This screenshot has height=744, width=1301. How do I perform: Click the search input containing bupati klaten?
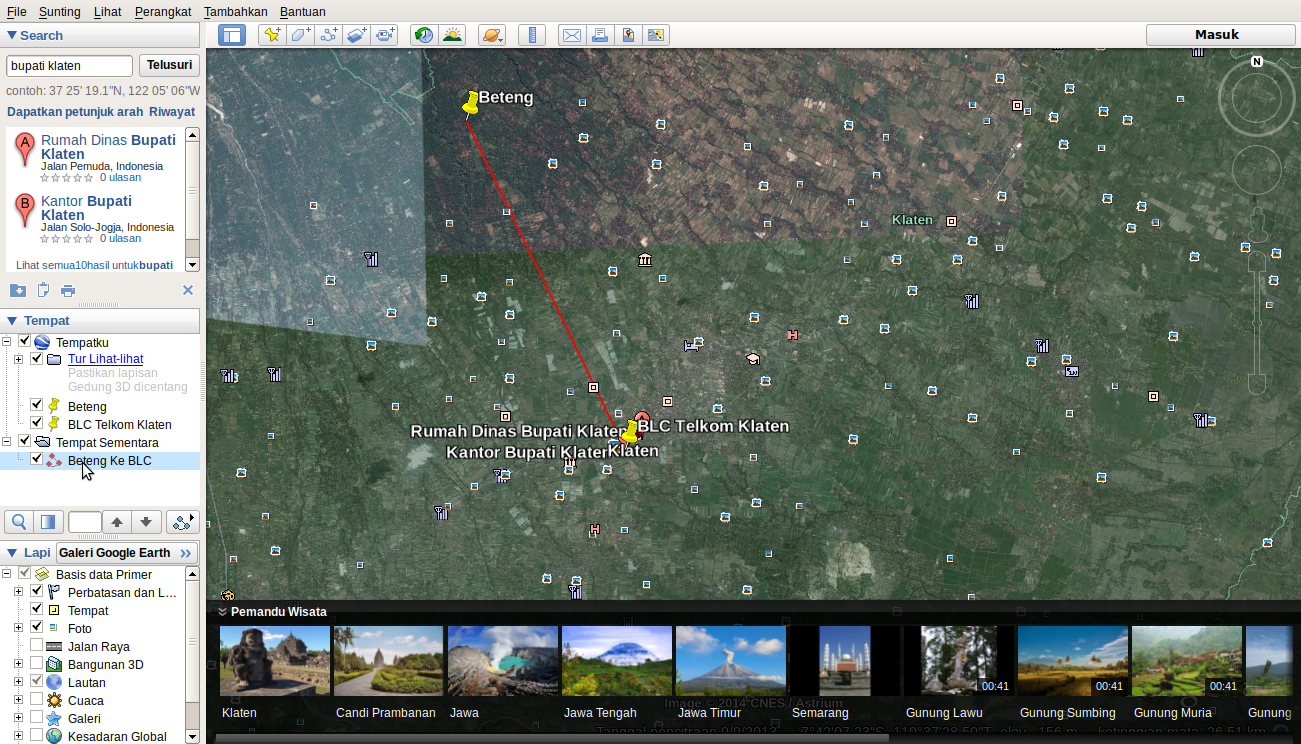69,66
